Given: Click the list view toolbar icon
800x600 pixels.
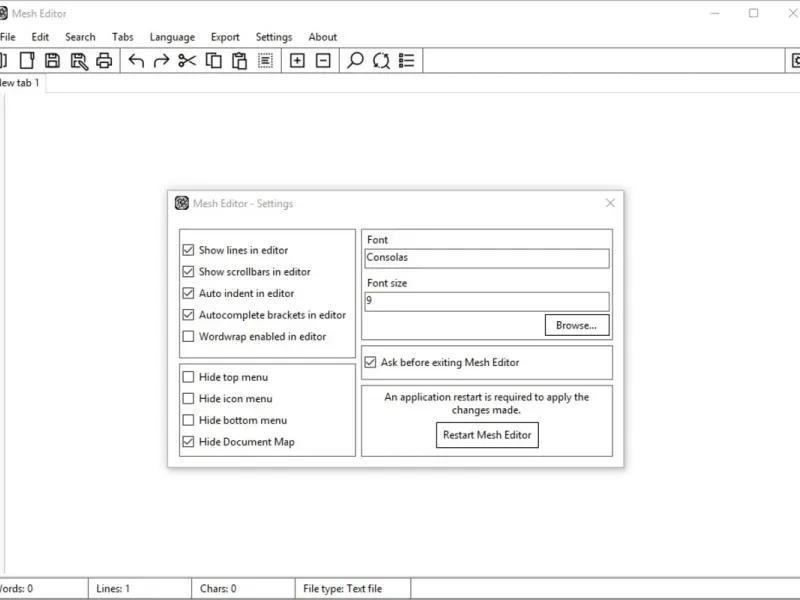Looking at the screenshot, I should click(407, 60).
